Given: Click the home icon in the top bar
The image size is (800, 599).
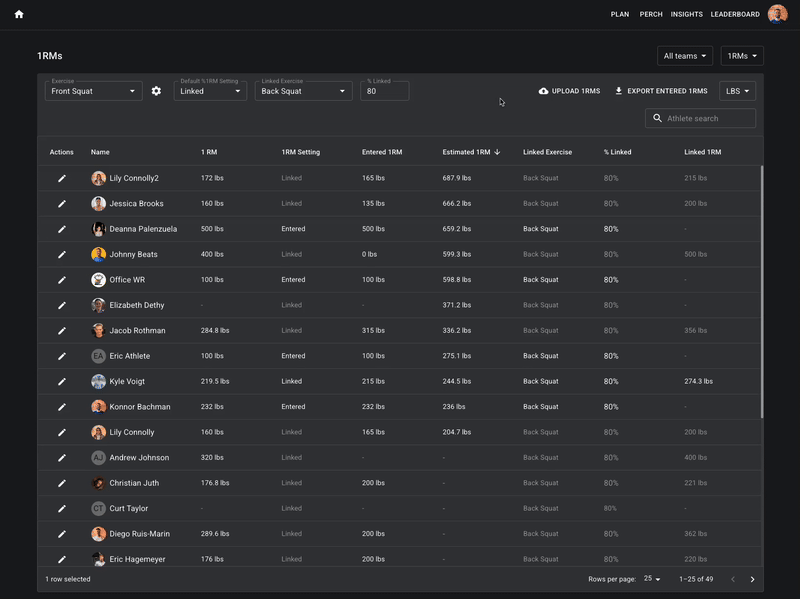Looking at the screenshot, I should tap(16, 14).
